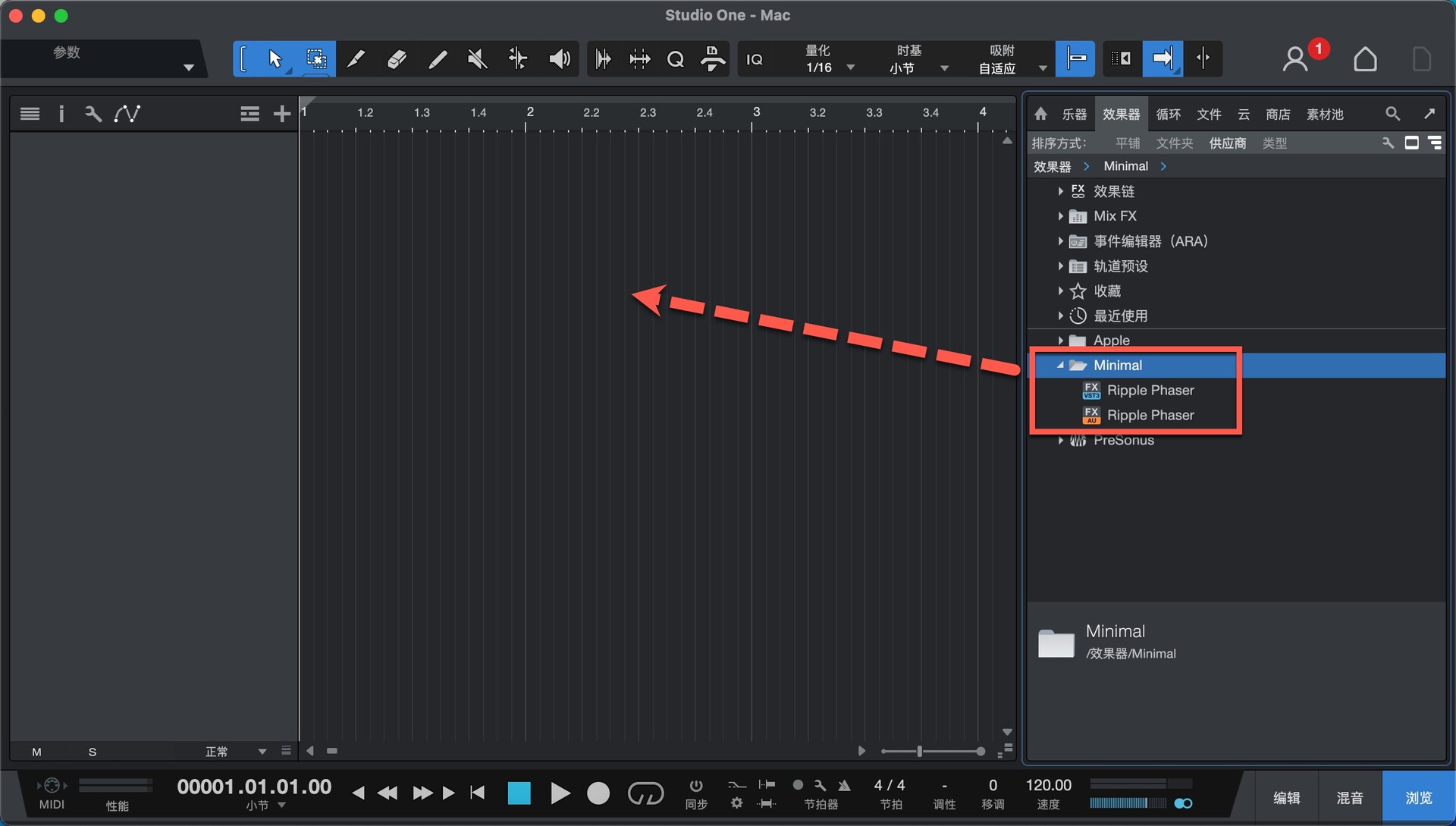Collapse the Minimal folder

tap(1060, 366)
